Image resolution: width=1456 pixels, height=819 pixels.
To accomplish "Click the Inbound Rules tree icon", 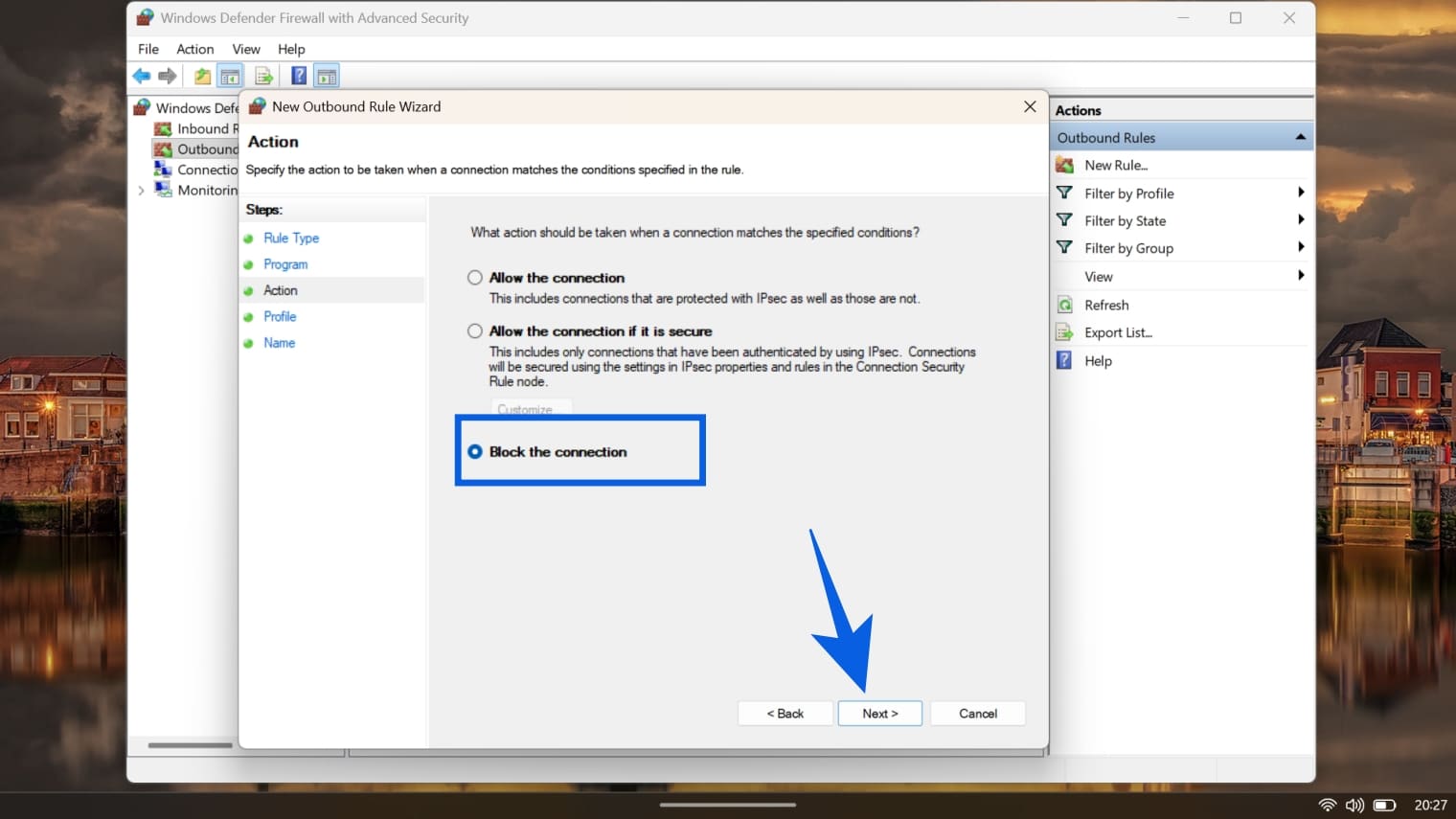I will (x=163, y=128).
